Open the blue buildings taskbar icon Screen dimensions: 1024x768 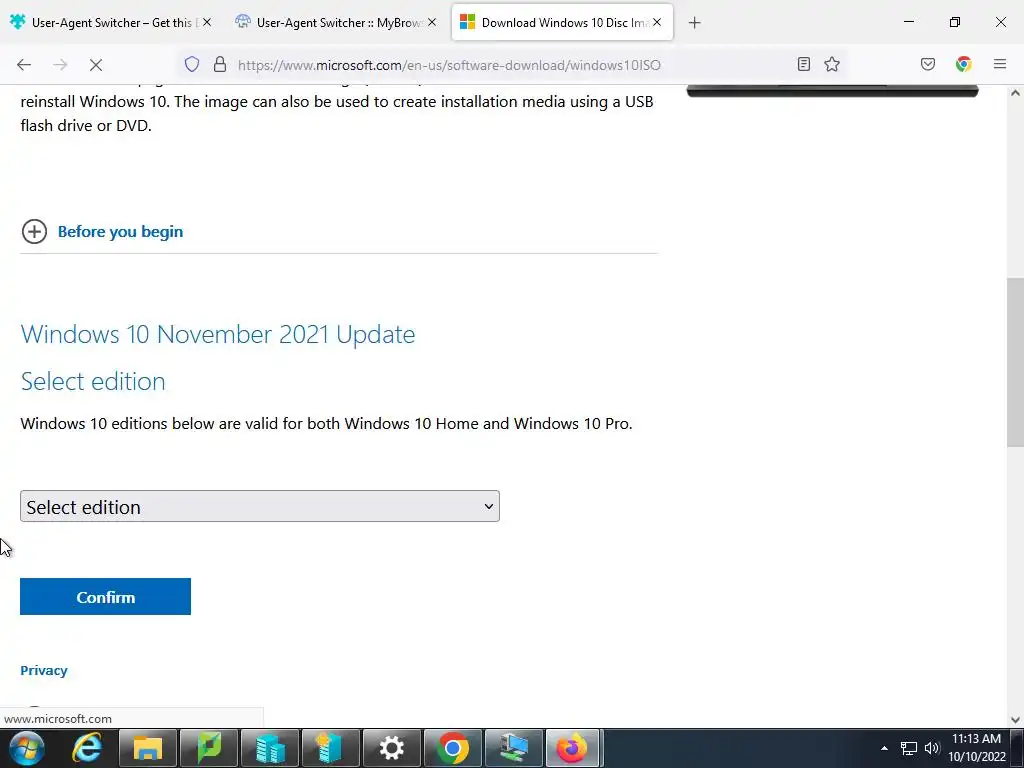click(x=270, y=748)
